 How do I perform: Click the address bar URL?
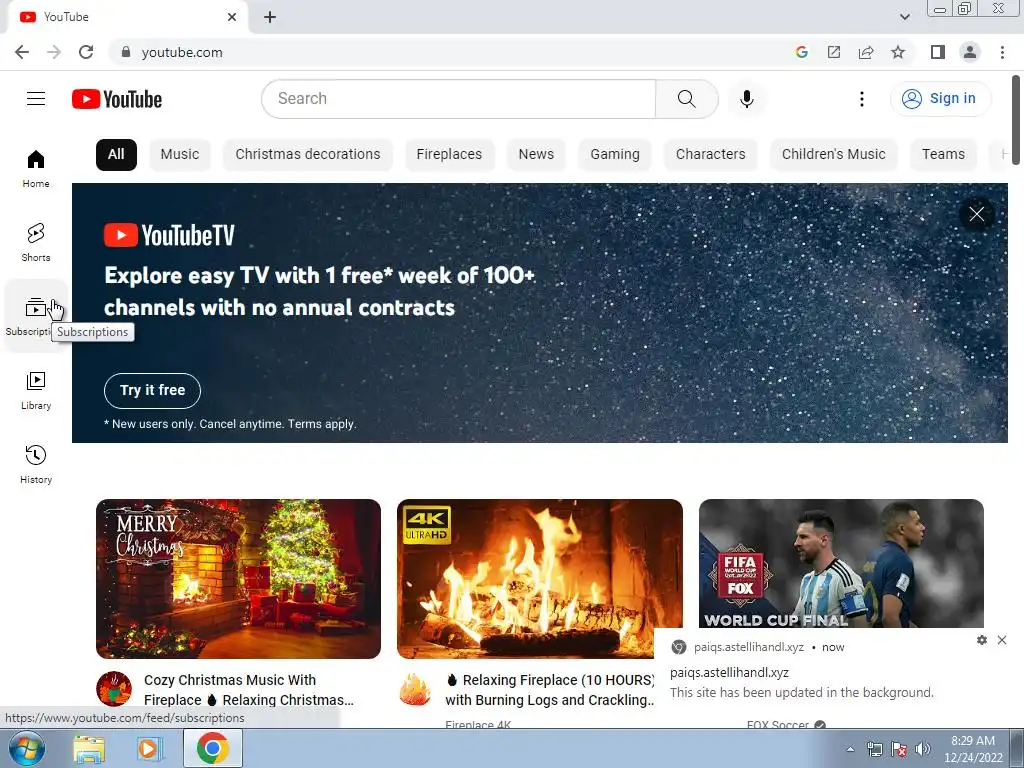182,52
